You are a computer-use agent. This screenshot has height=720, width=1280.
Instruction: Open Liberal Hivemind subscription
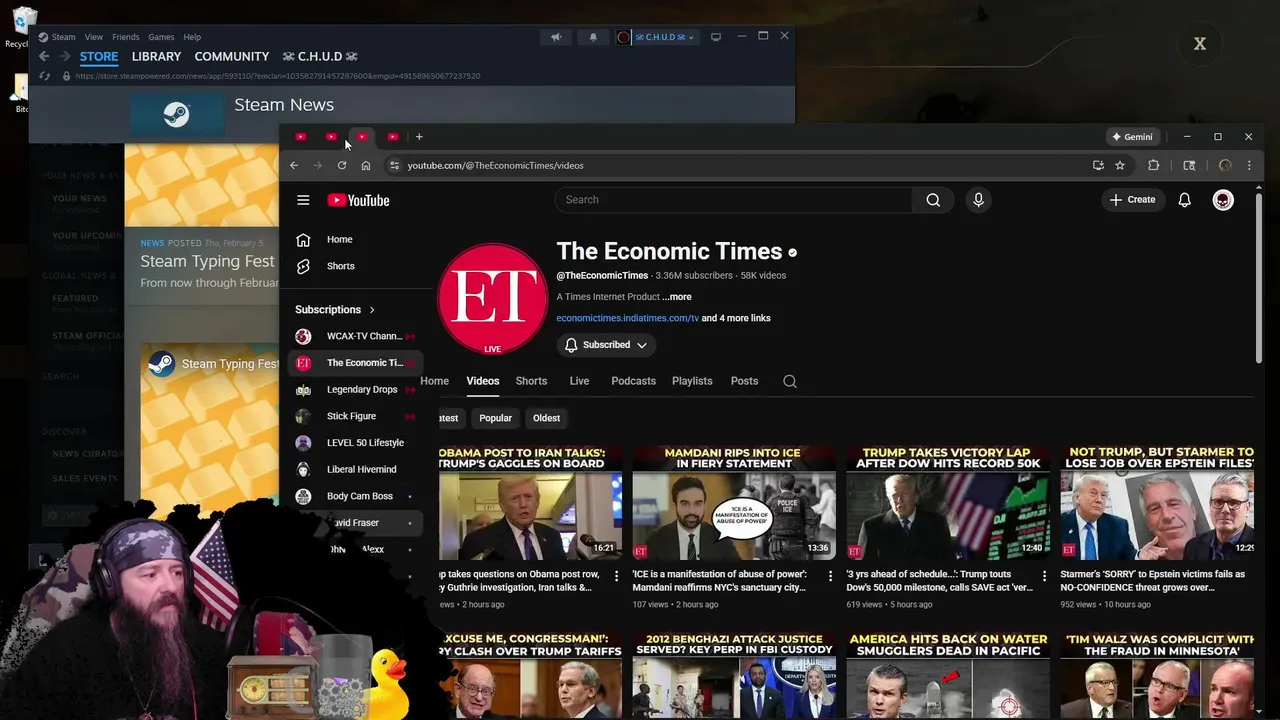(355, 469)
